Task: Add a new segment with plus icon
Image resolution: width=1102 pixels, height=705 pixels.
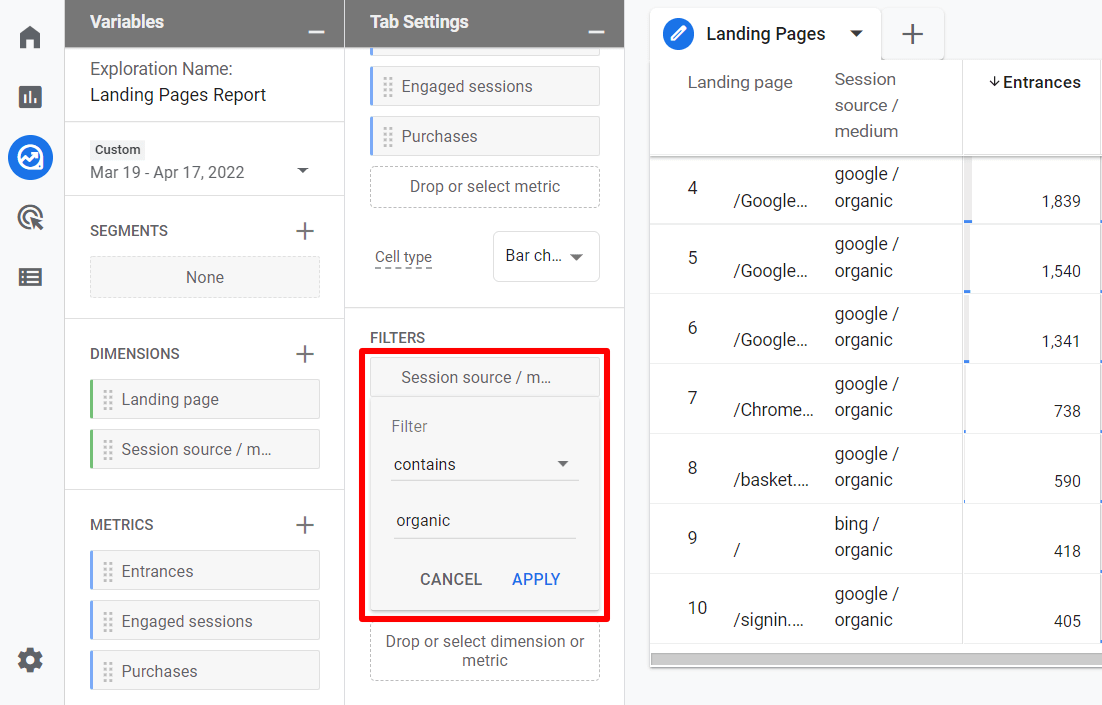Action: 305,231
